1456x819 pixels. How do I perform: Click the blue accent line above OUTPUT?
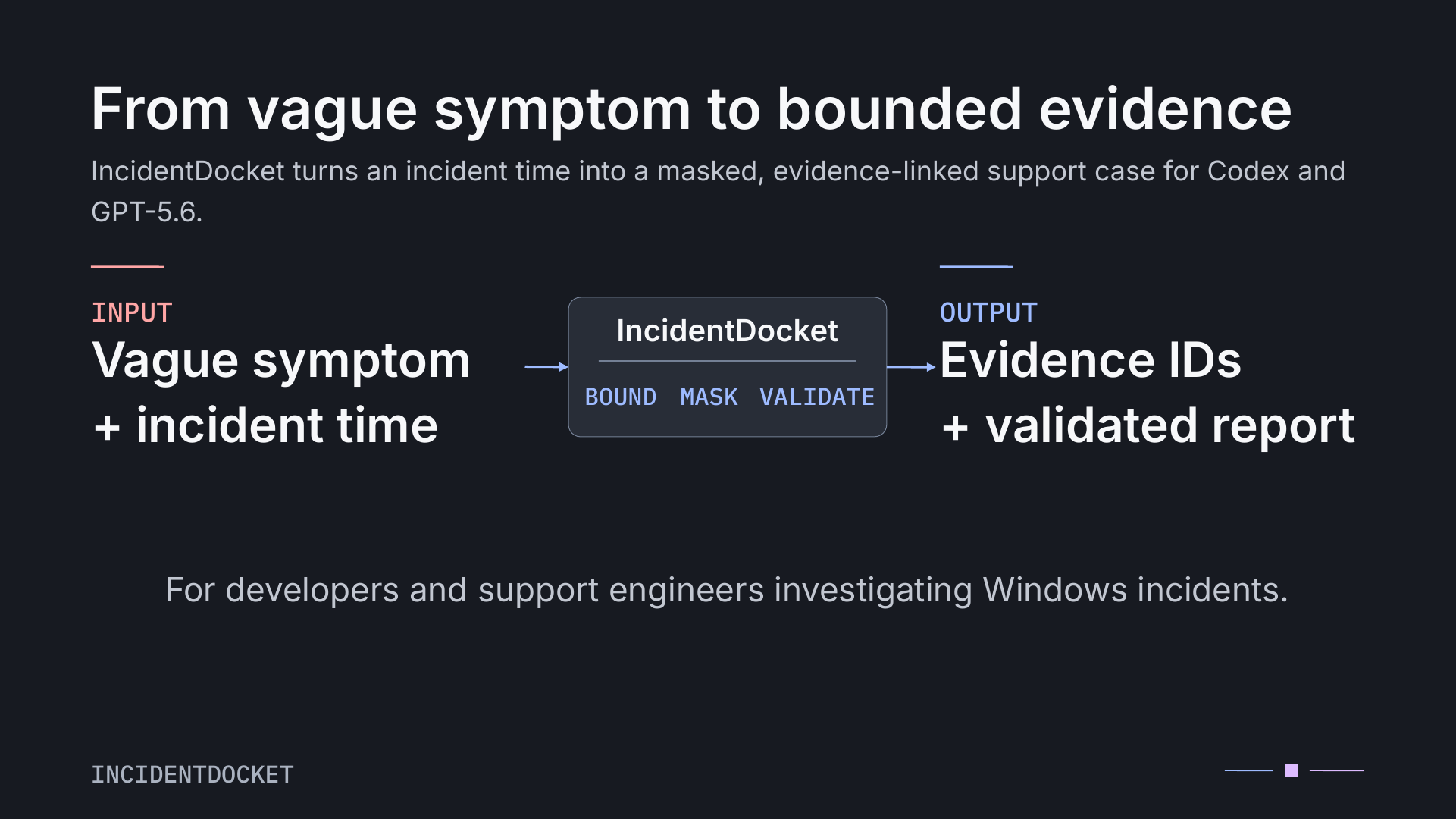[976, 267]
